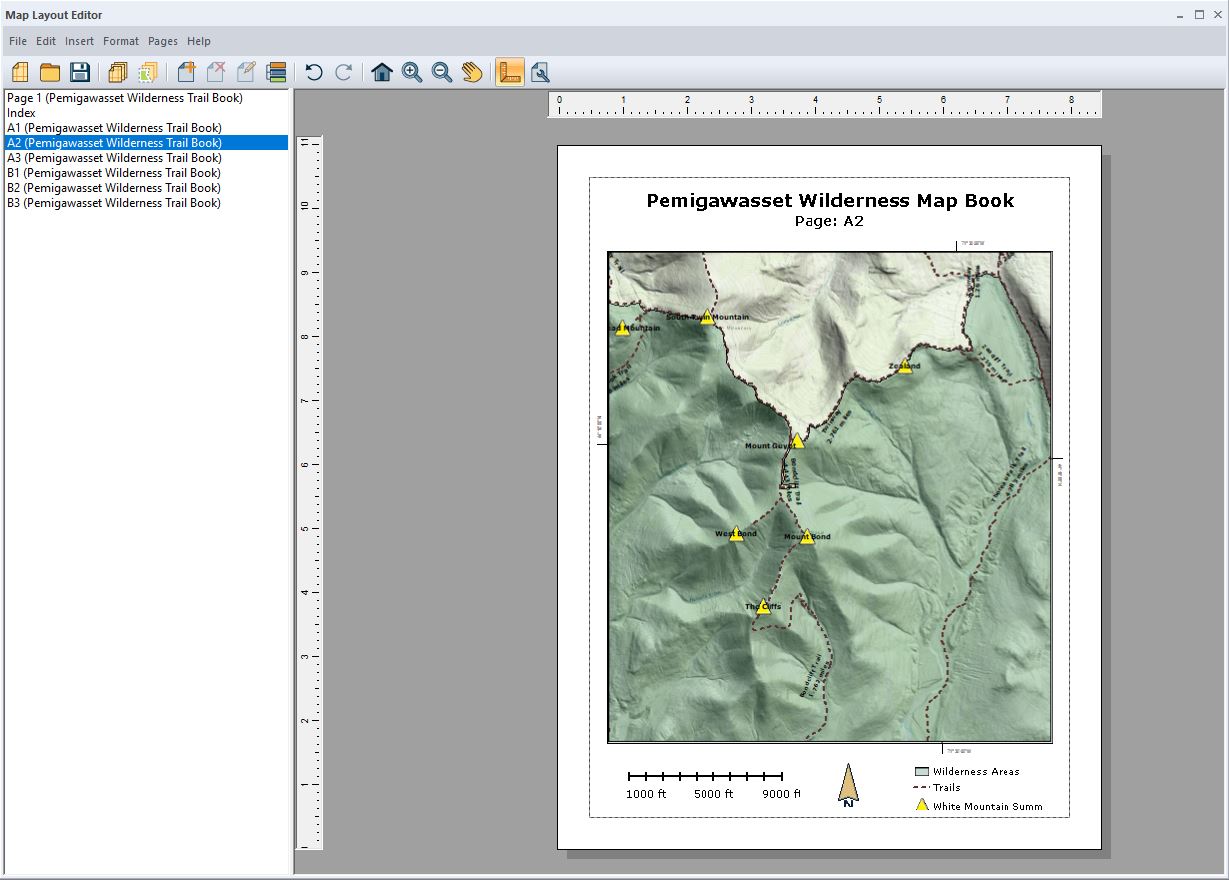Click the Mount Bond summit triangle
1229x880 pixels.
(x=807, y=537)
